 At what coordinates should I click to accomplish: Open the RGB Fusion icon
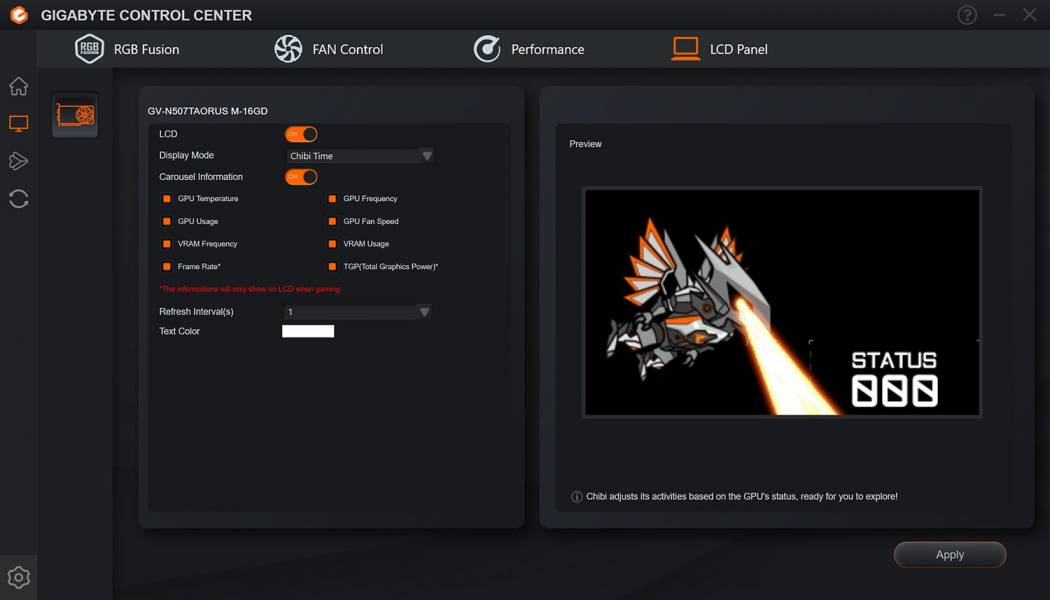89,49
